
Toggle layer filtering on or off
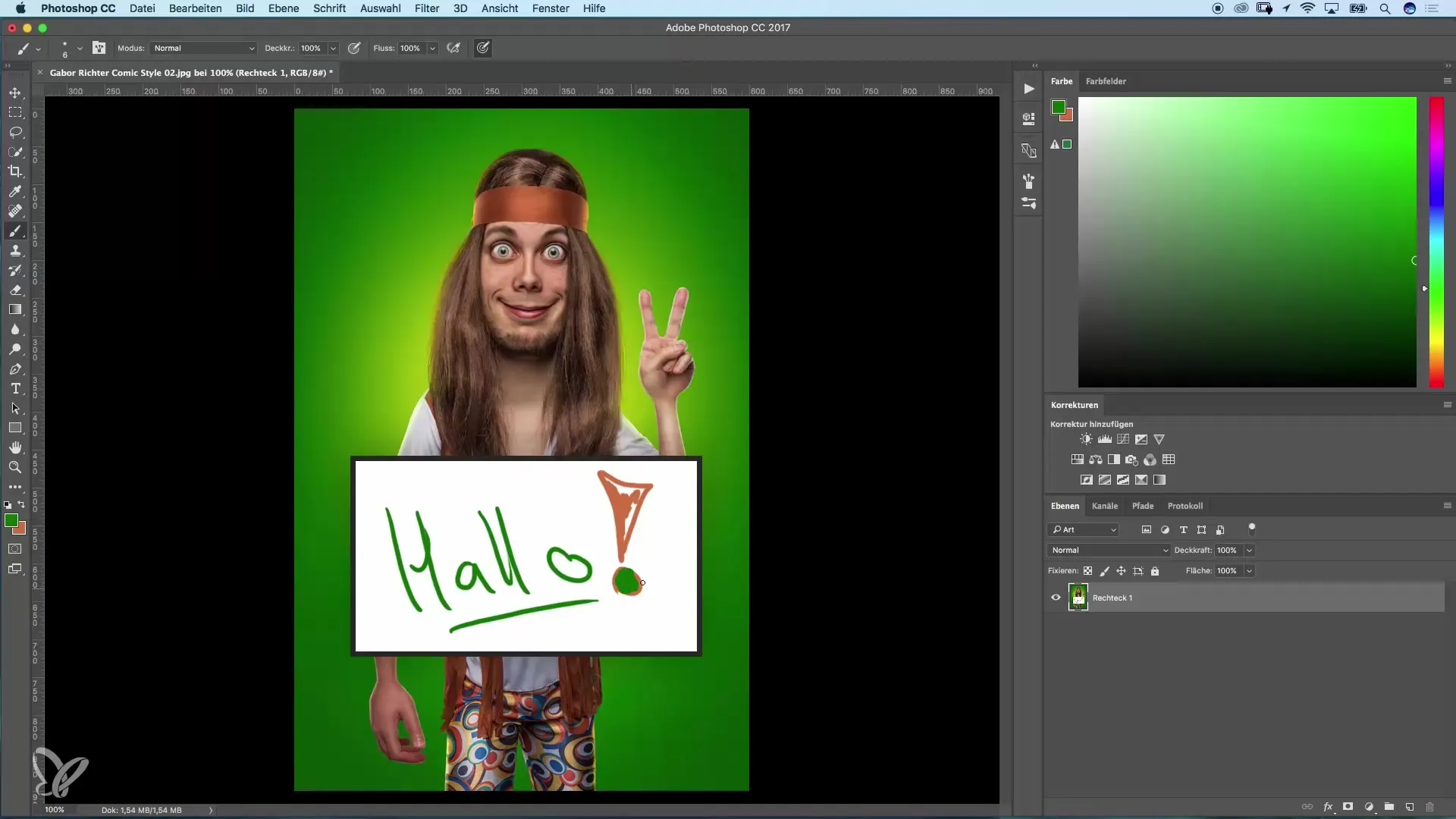[x=1252, y=529]
